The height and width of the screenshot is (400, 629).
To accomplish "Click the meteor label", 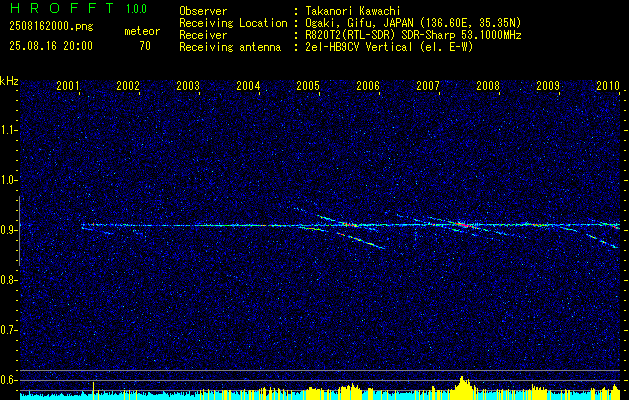I will point(142,31).
